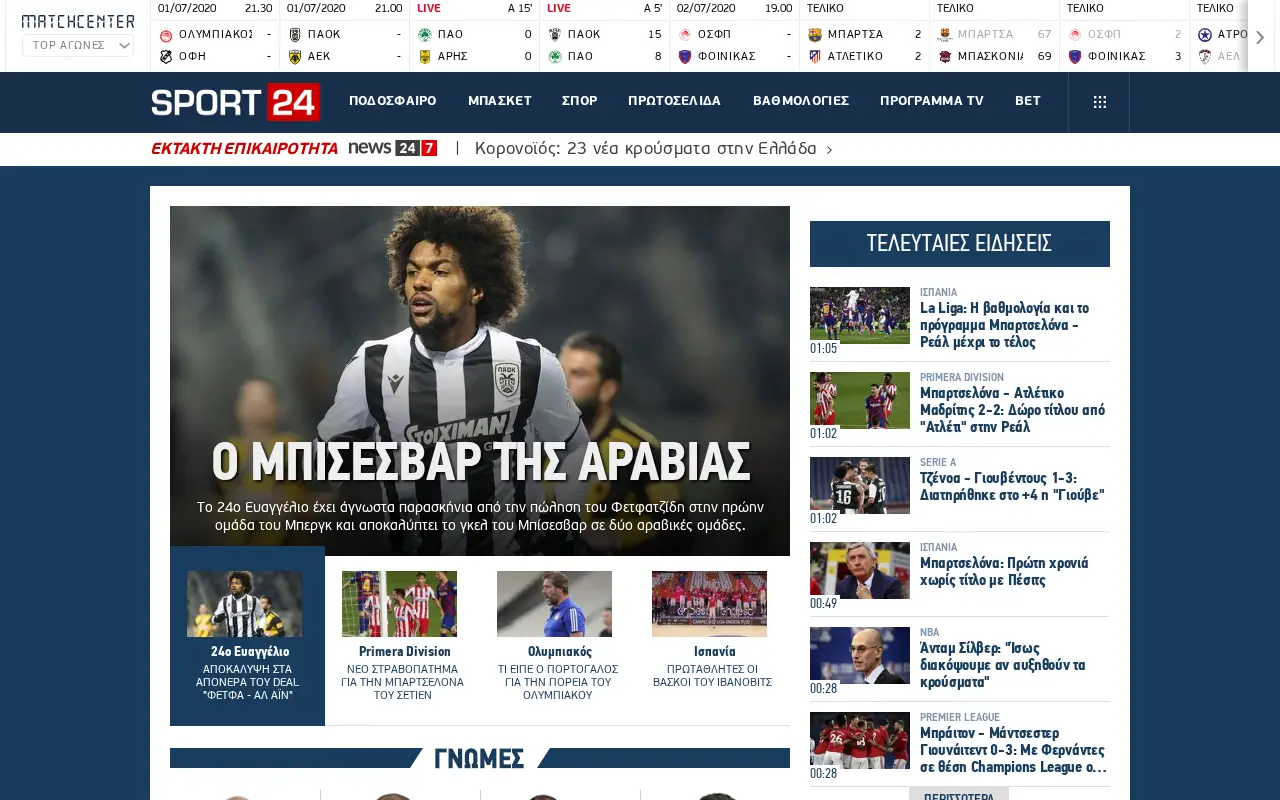Open Μπράιτον - Μάντσεστερ Γιουνάιτεντ 0-3 article
Image resolution: width=1280 pixels, height=800 pixels.
1013,750
